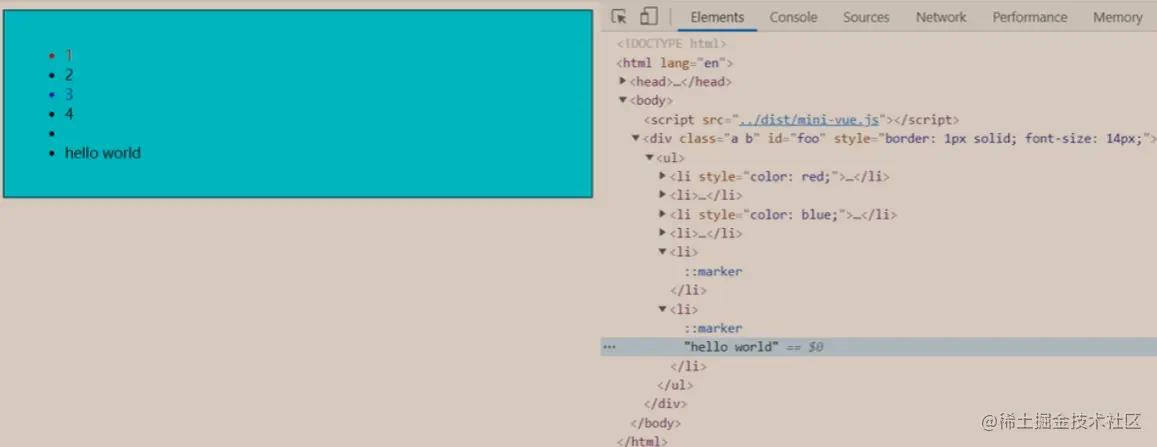
Task: Collapse the empty fifth li node
Action: coord(663,252)
